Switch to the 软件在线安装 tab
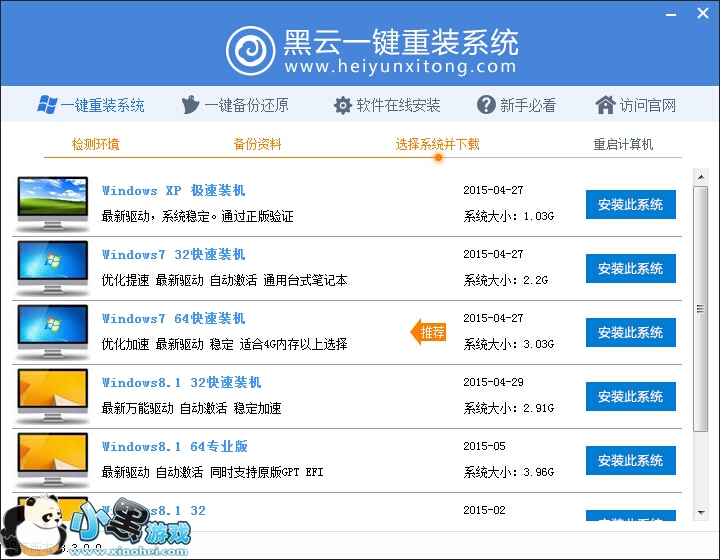The image size is (720, 560). pos(387,105)
